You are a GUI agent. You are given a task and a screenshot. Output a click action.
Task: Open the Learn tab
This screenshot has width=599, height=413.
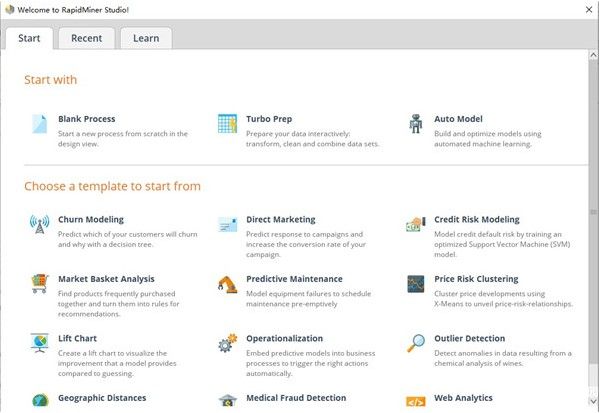pyautogui.click(x=146, y=38)
